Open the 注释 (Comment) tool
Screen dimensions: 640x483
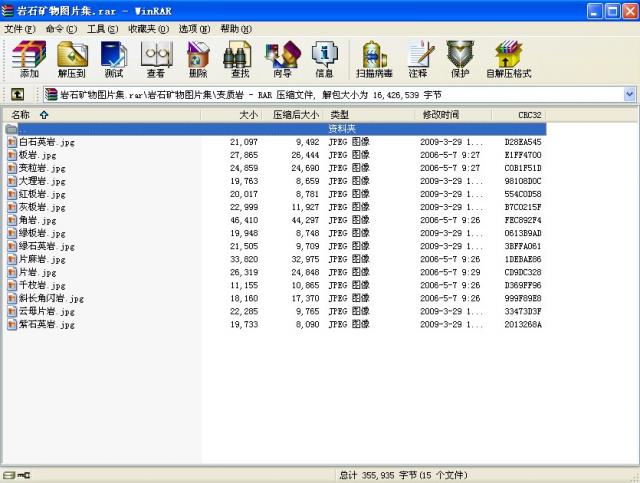(x=418, y=60)
